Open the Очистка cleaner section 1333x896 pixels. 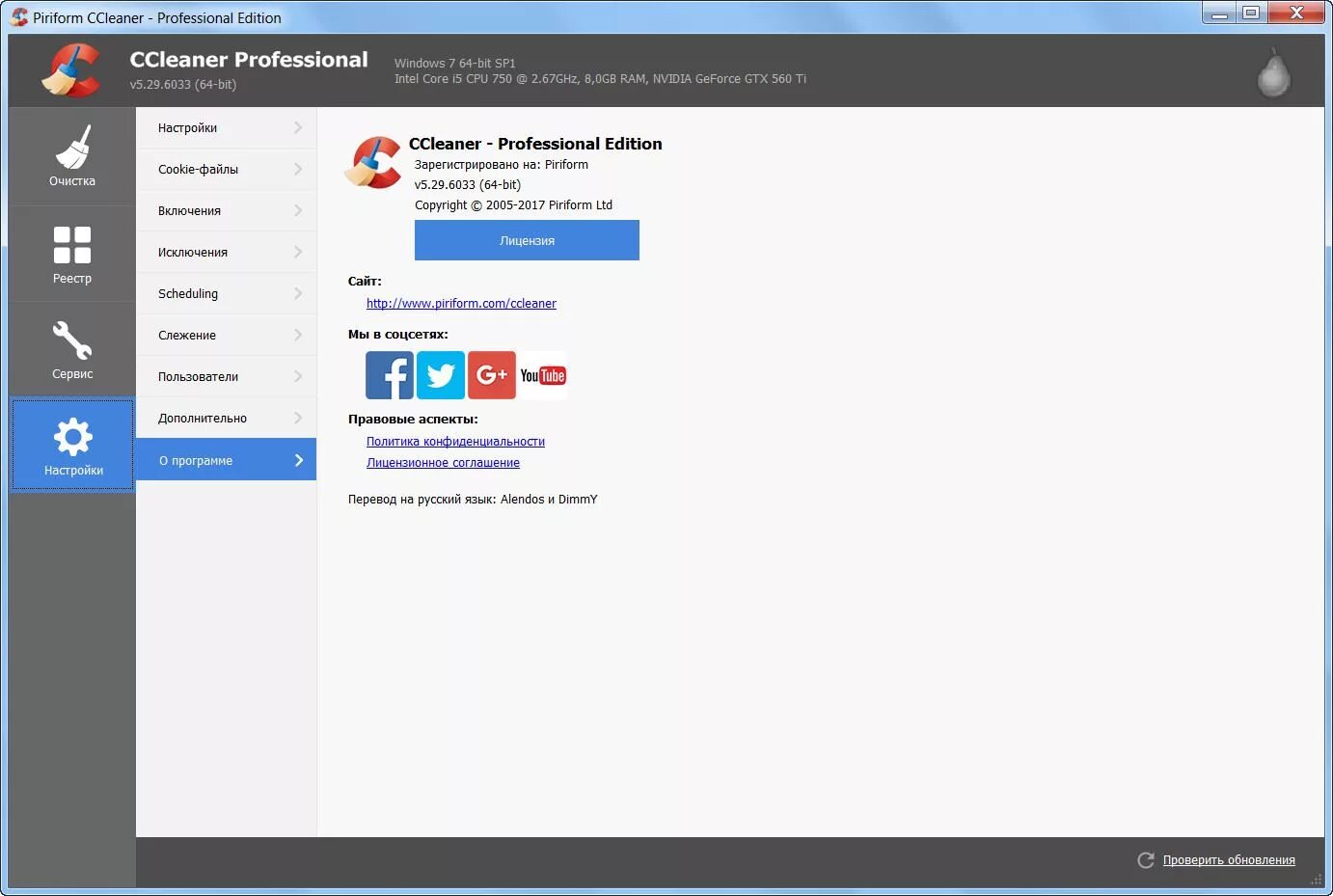coord(72,155)
